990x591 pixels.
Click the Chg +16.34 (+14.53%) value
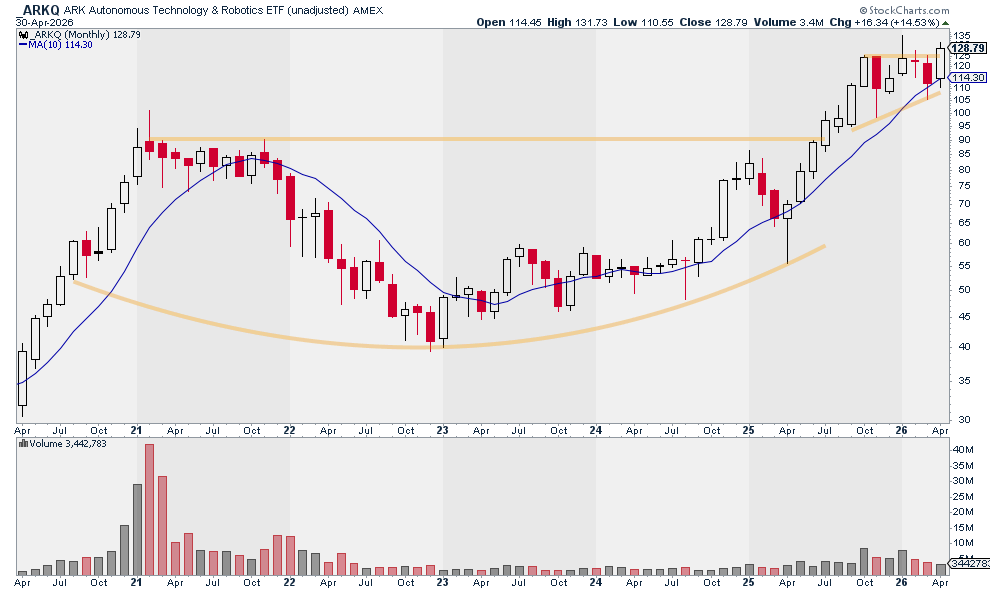pos(884,22)
